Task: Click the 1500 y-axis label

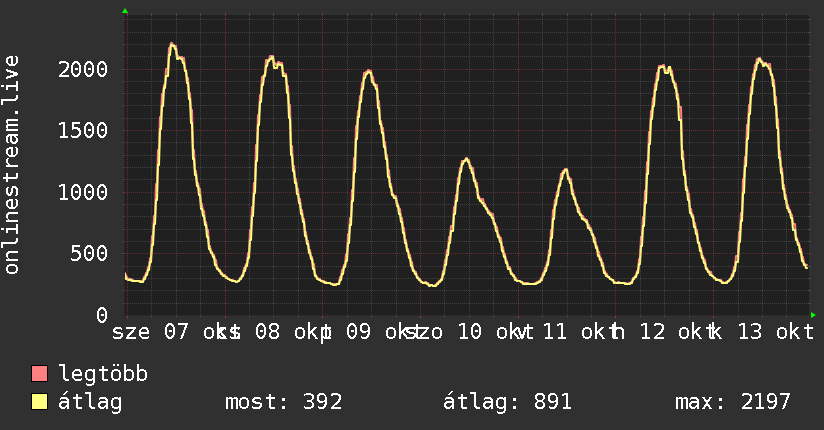Action: pyautogui.click(x=83, y=131)
